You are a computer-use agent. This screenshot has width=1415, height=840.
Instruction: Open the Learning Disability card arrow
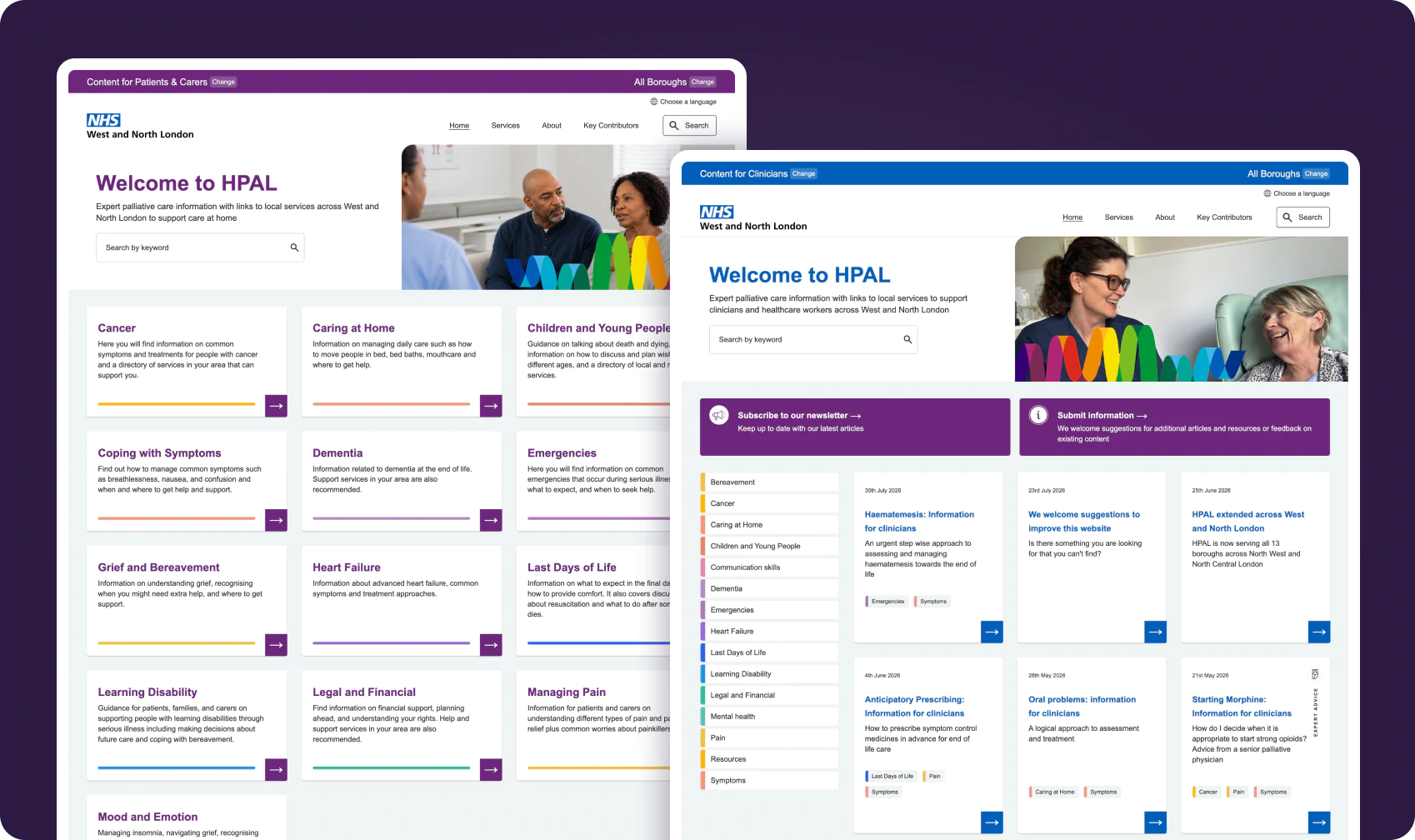click(x=276, y=770)
